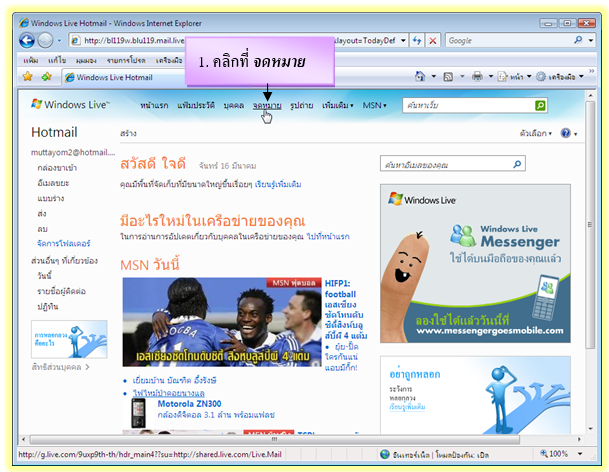Click the browser Back arrow button
The height and width of the screenshot is (472, 609).
27,40
